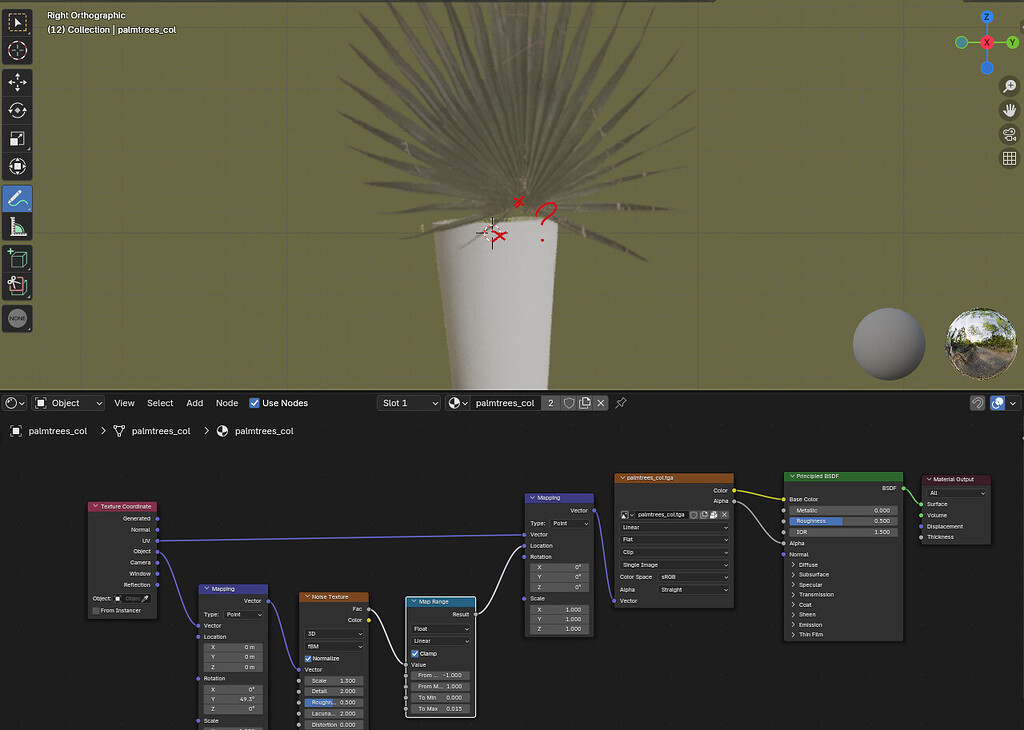Enable From Instancer checkbox
Image resolution: width=1024 pixels, height=730 pixels.
(96, 611)
